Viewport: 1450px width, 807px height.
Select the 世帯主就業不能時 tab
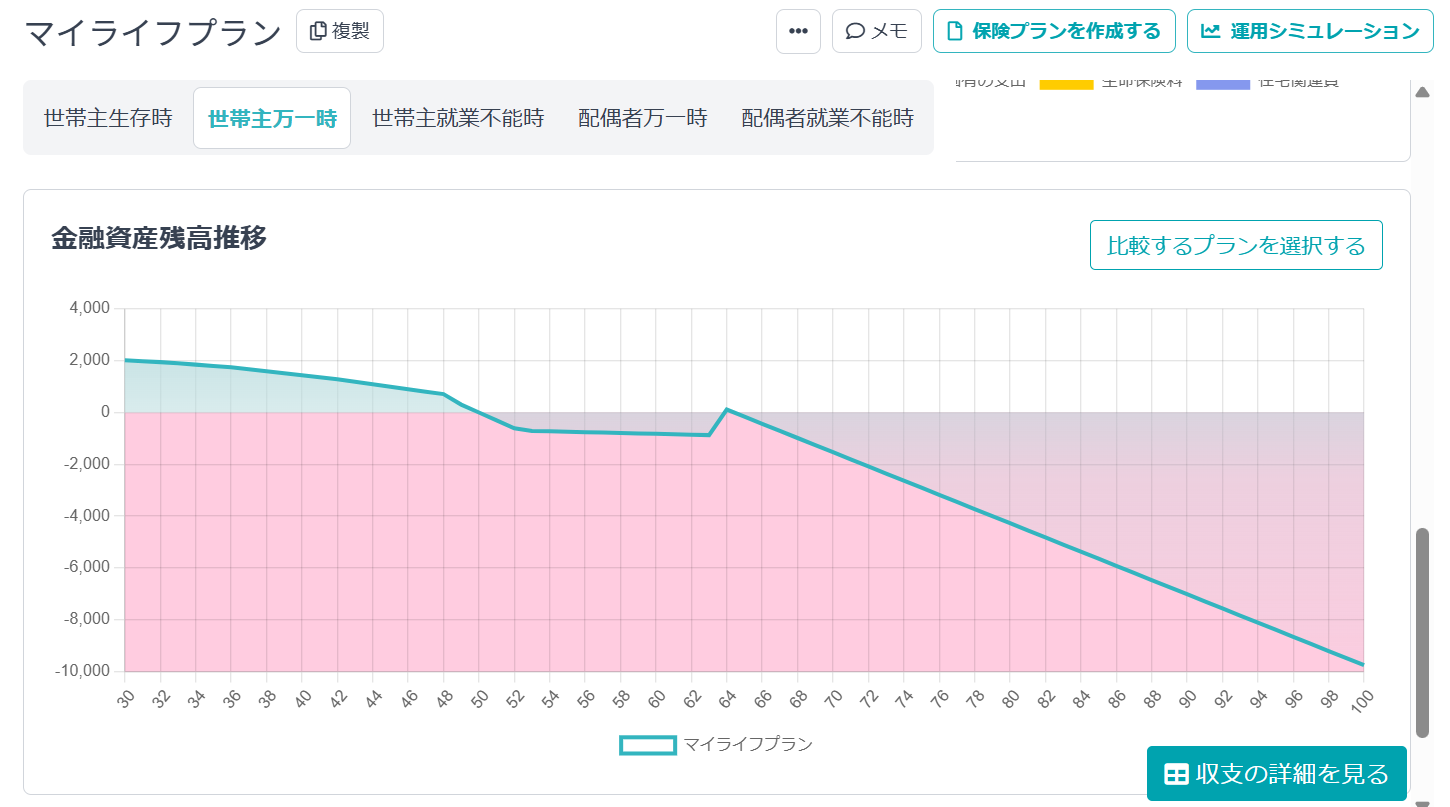(x=458, y=118)
